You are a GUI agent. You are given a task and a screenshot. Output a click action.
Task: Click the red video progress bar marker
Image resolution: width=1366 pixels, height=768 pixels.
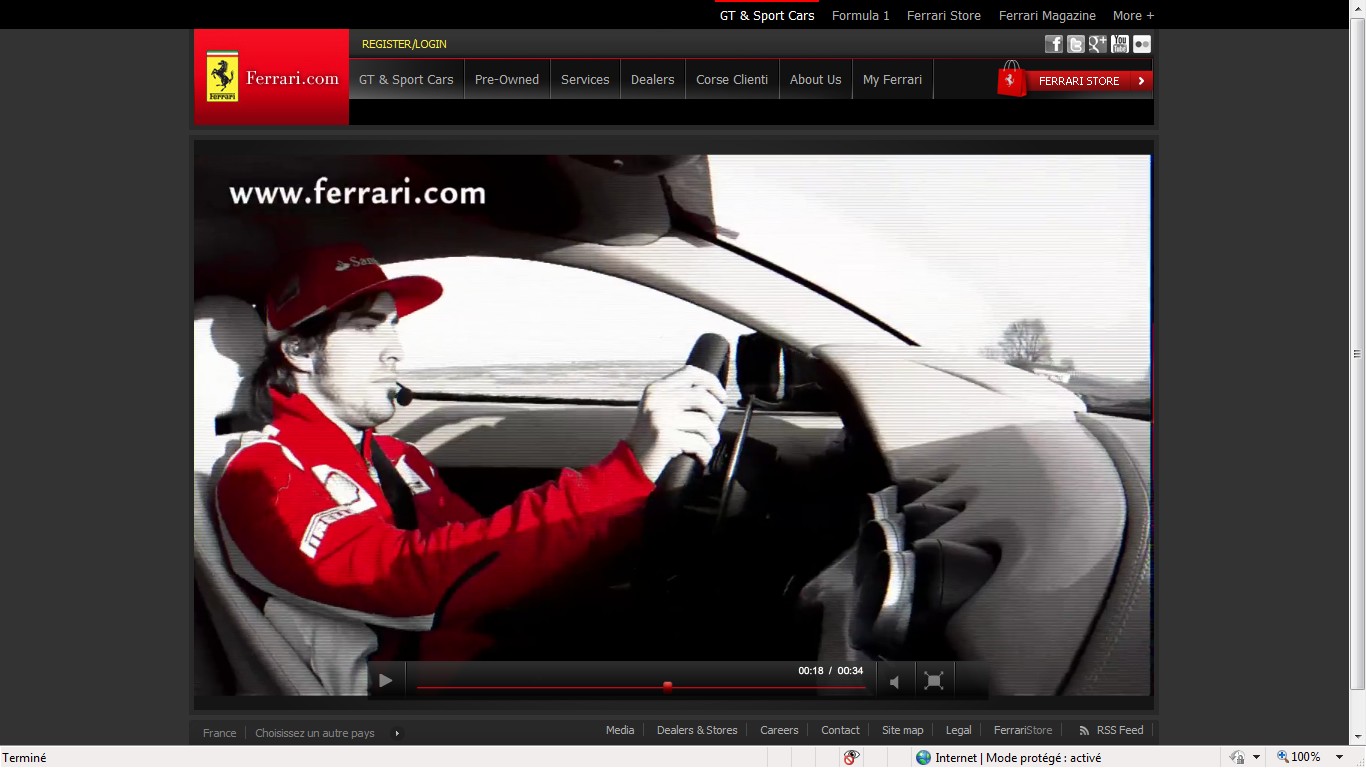click(667, 686)
